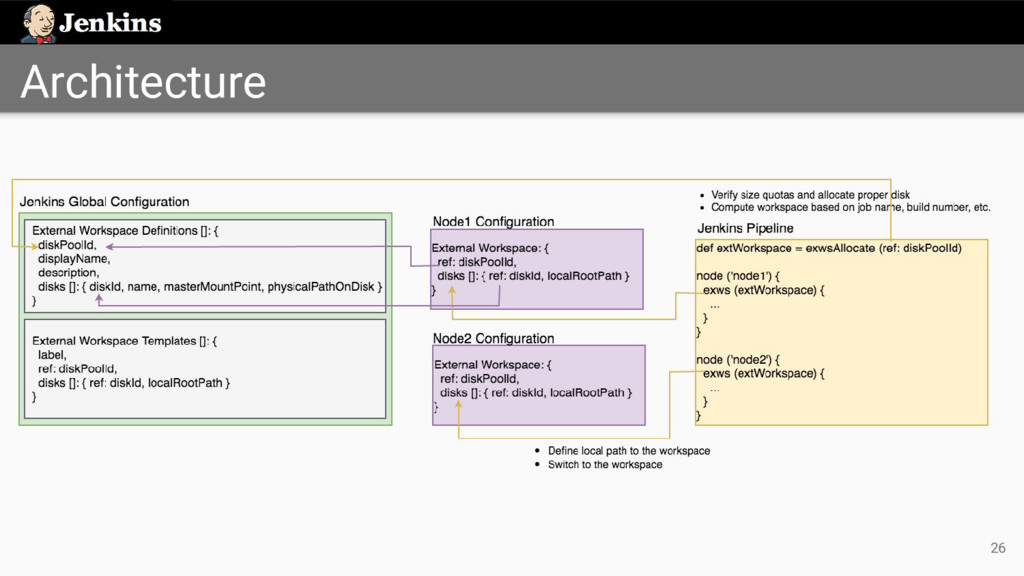Click node ('node1') { line
The image size is (1024, 576).
click(x=738, y=276)
